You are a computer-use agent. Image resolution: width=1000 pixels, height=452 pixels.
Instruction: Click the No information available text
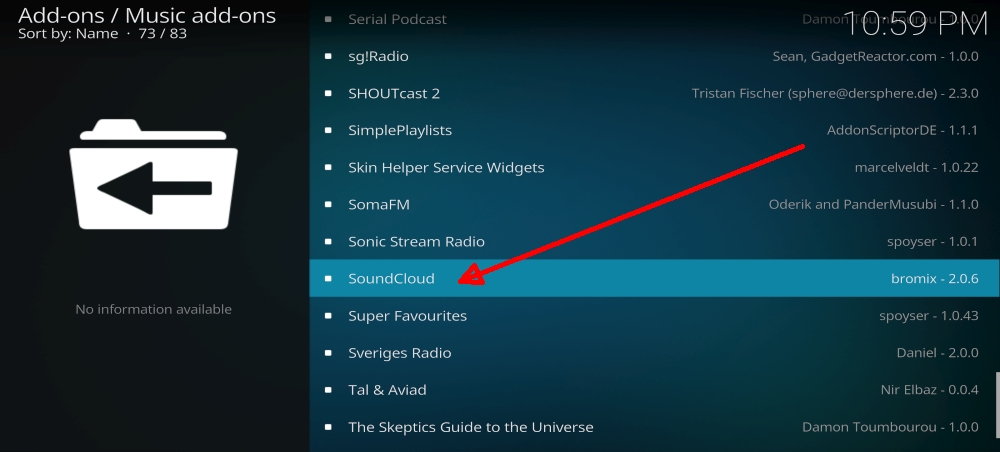pyautogui.click(x=154, y=309)
